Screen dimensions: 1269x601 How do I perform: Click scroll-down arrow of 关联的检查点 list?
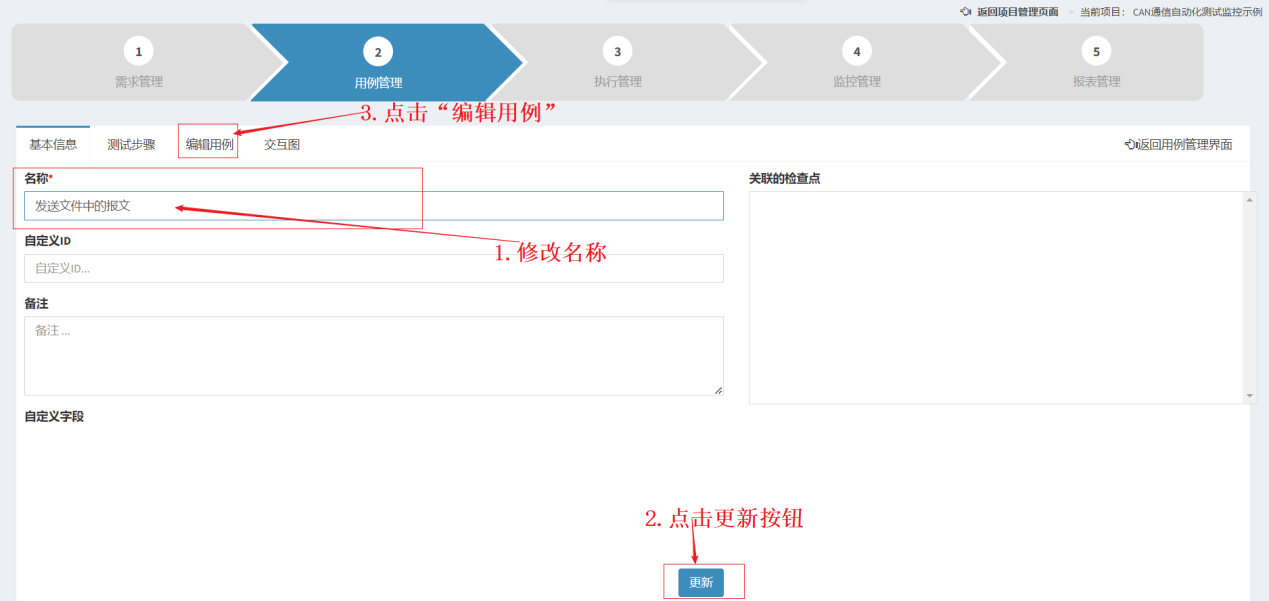pyautogui.click(x=1250, y=396)
